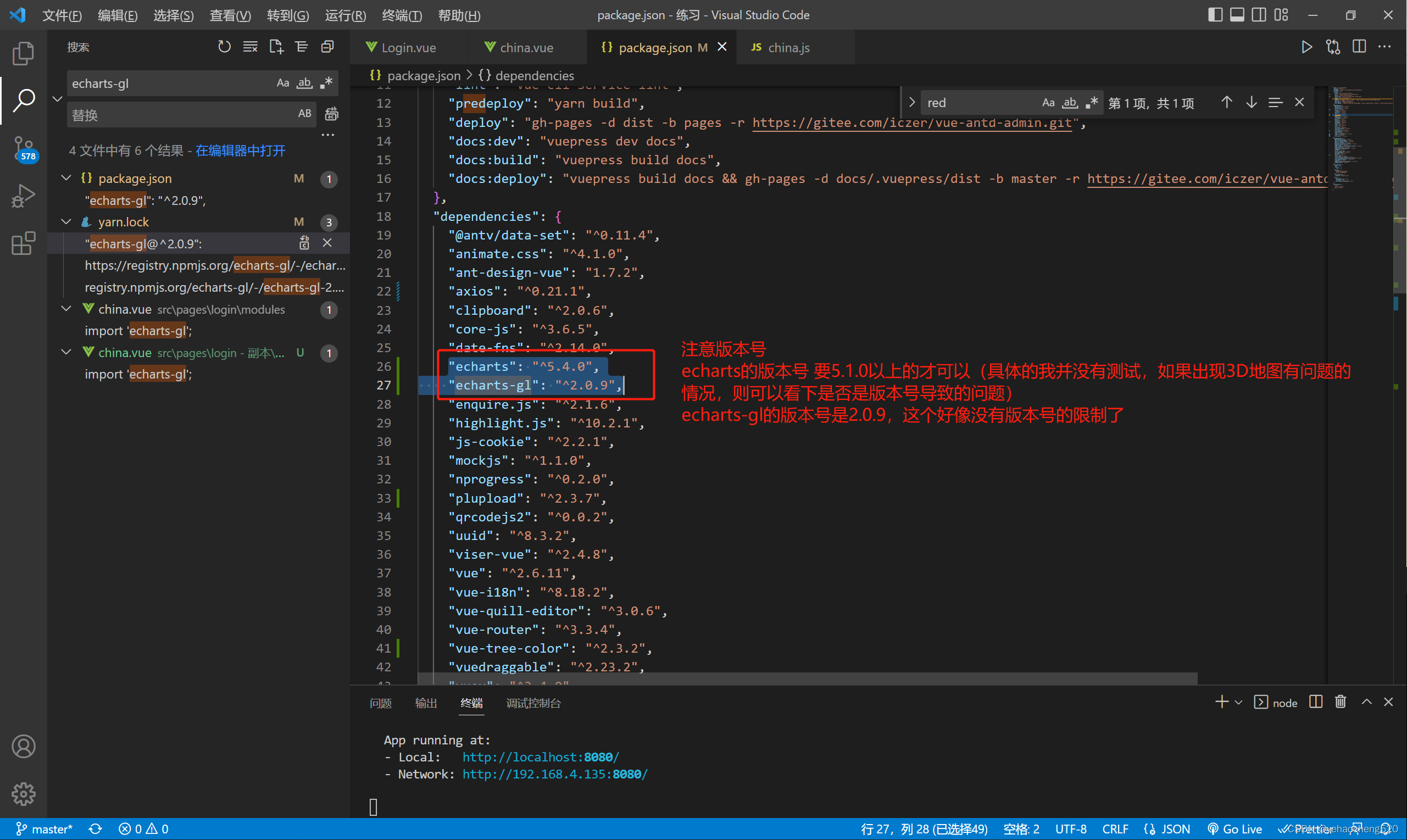The width and height of the screenshot is (1407, 840).
Task: Open Customize Layout button in title bar
Action: (x=1281, y=15)
